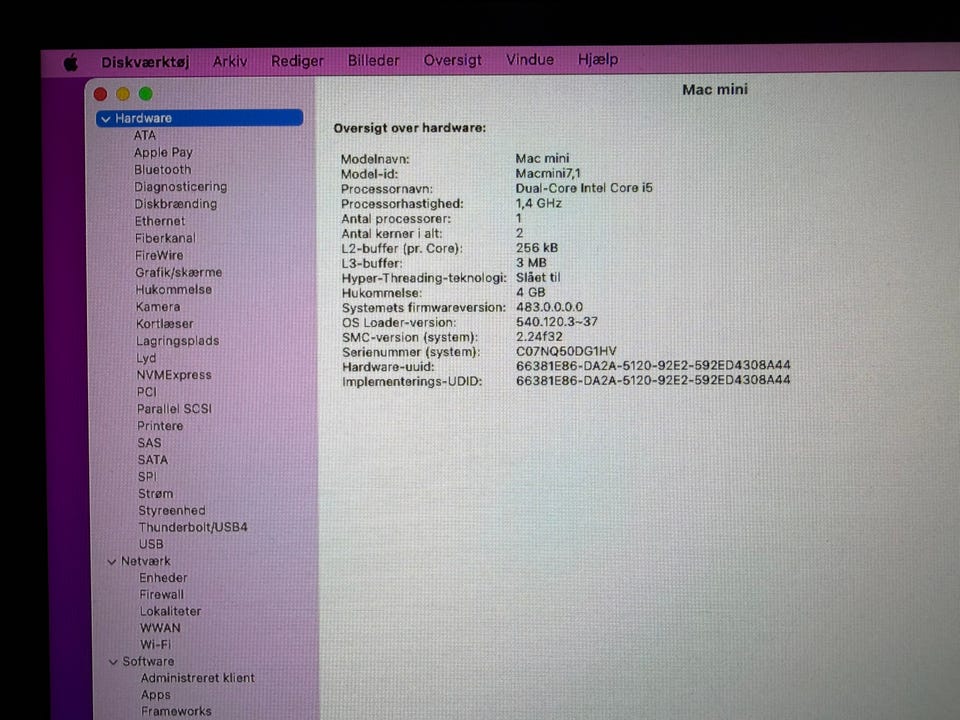Image resolution: width=960 pixels, height=720 pixels.
Task: Select Hukommelse in the sidebar list
Action: tap(174, 290)
